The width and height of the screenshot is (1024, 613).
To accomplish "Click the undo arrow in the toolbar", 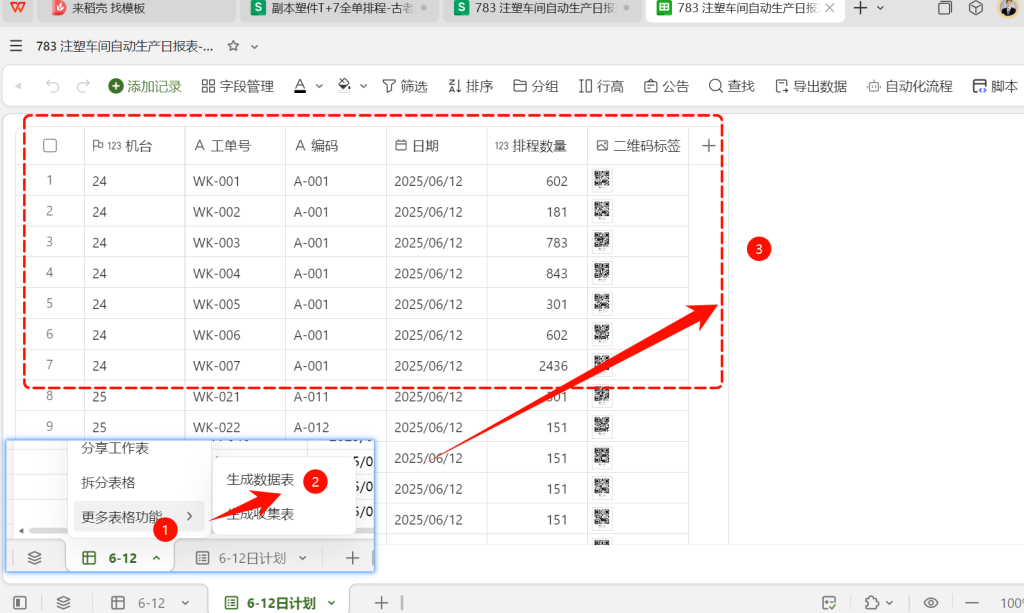I will pyautogui.click(x=52, y=86).
